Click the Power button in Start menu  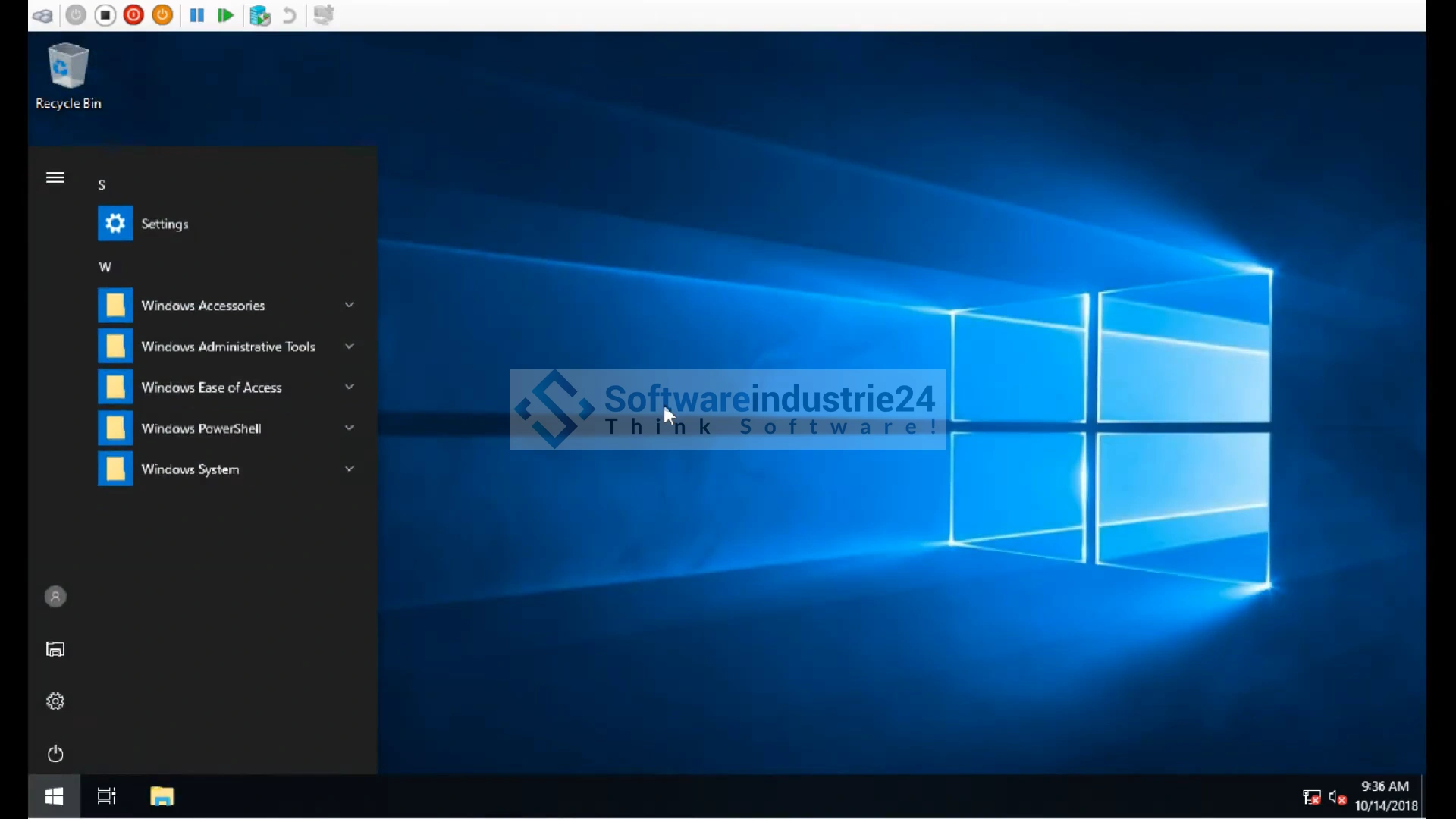click(x=55, y=754)
